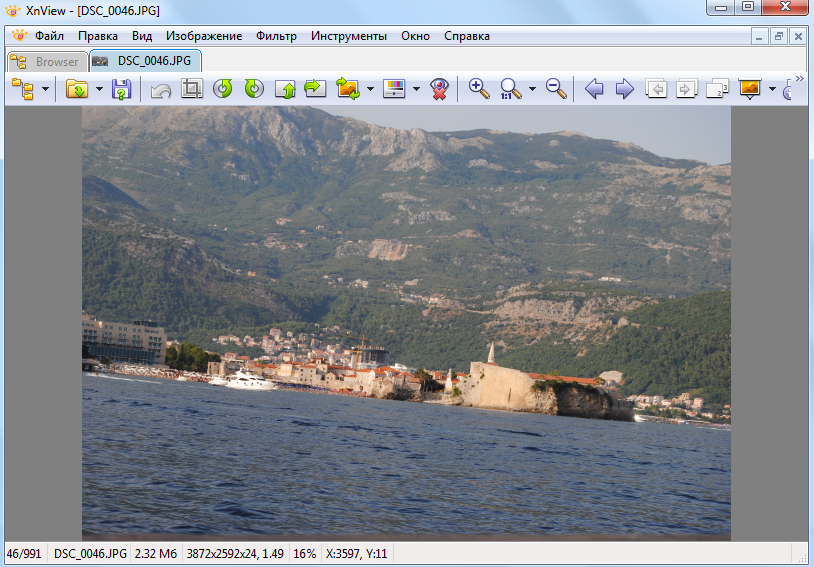Flip image vertically icon
The height and width of the screenshot is (567, 814).
285,89
